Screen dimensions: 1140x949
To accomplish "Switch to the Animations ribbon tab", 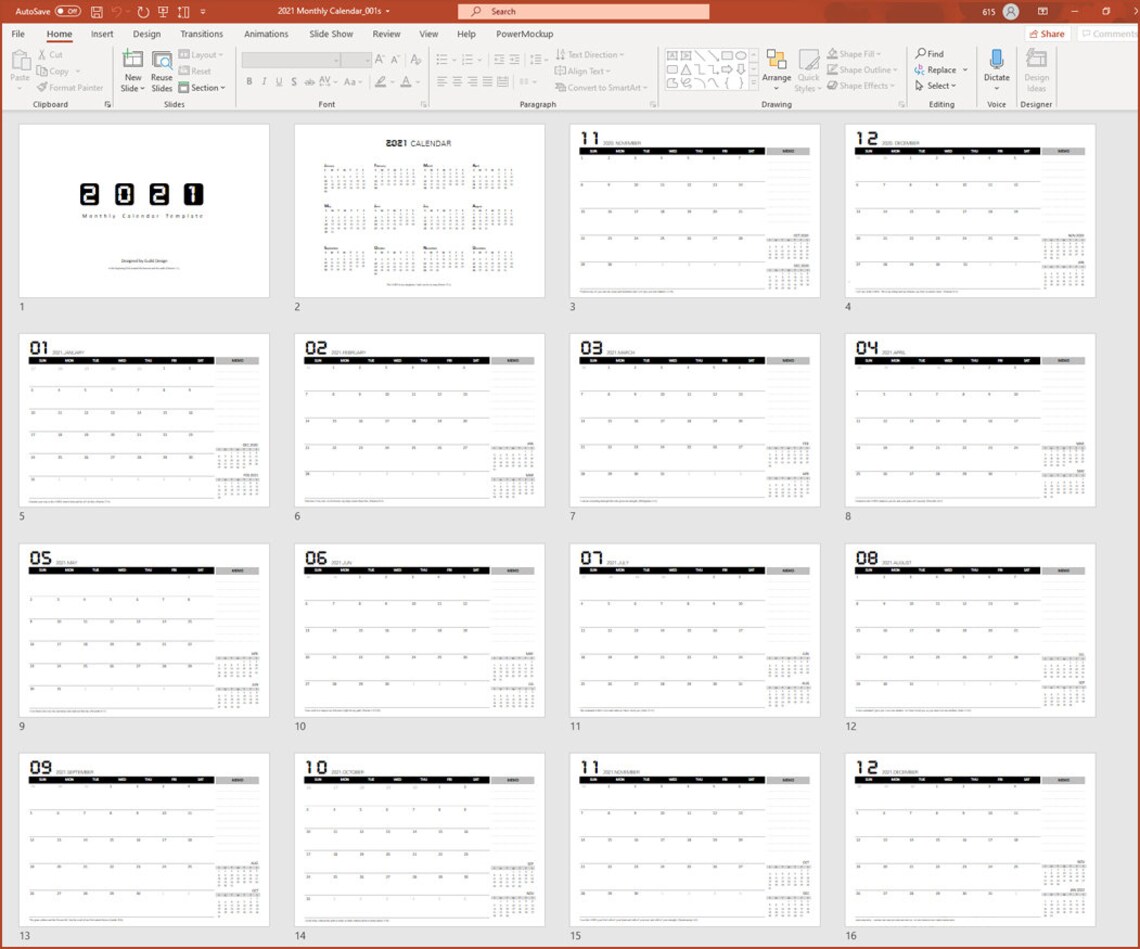I will point(265,33).
